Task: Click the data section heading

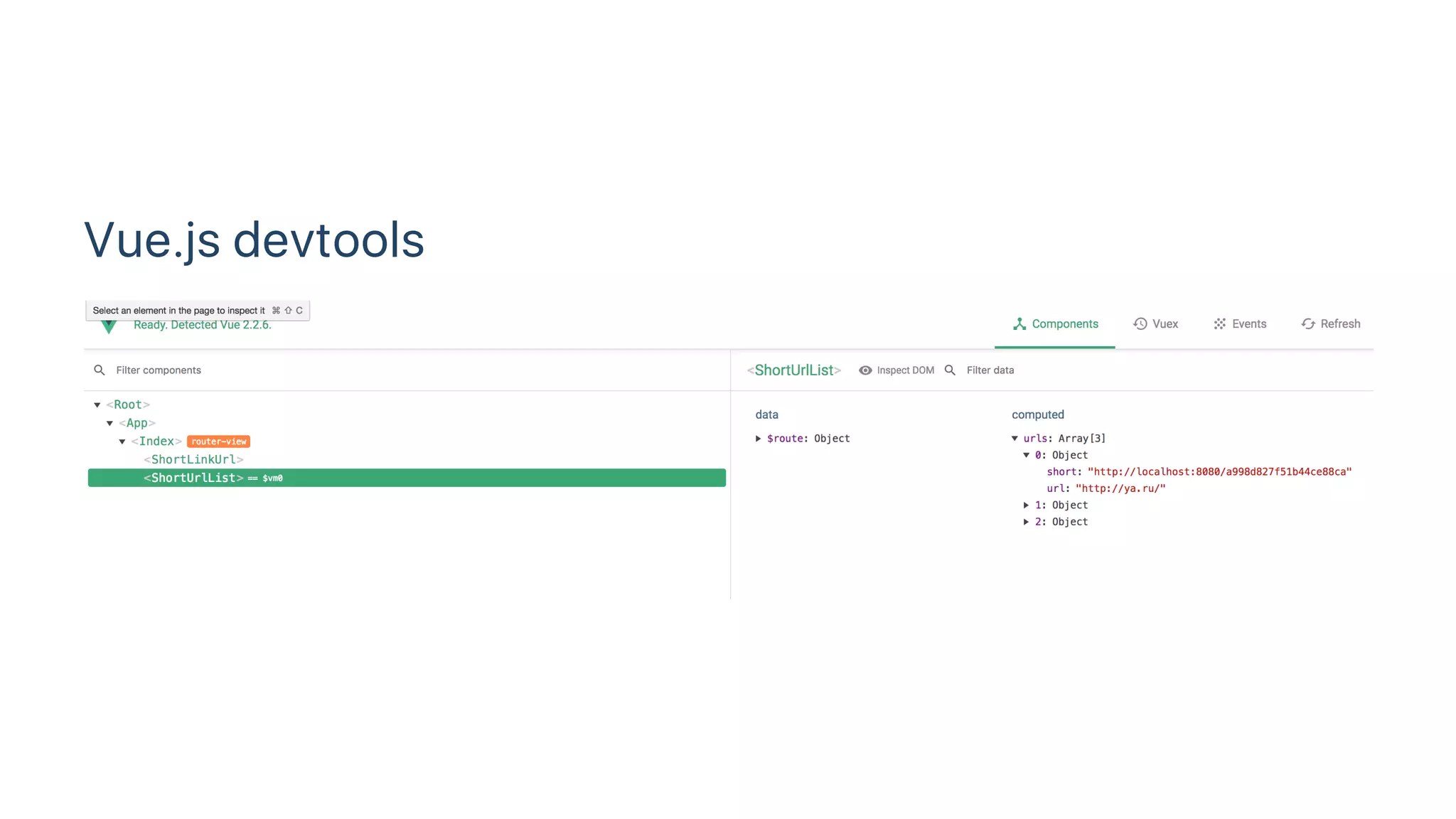Action: pos(766,415)
